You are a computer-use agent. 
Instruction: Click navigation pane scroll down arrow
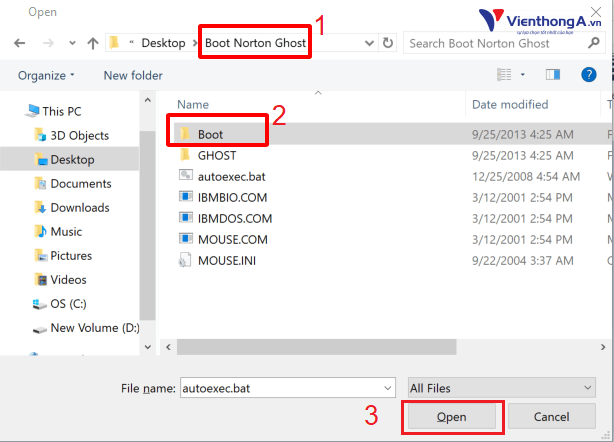[x=148, y=347]
